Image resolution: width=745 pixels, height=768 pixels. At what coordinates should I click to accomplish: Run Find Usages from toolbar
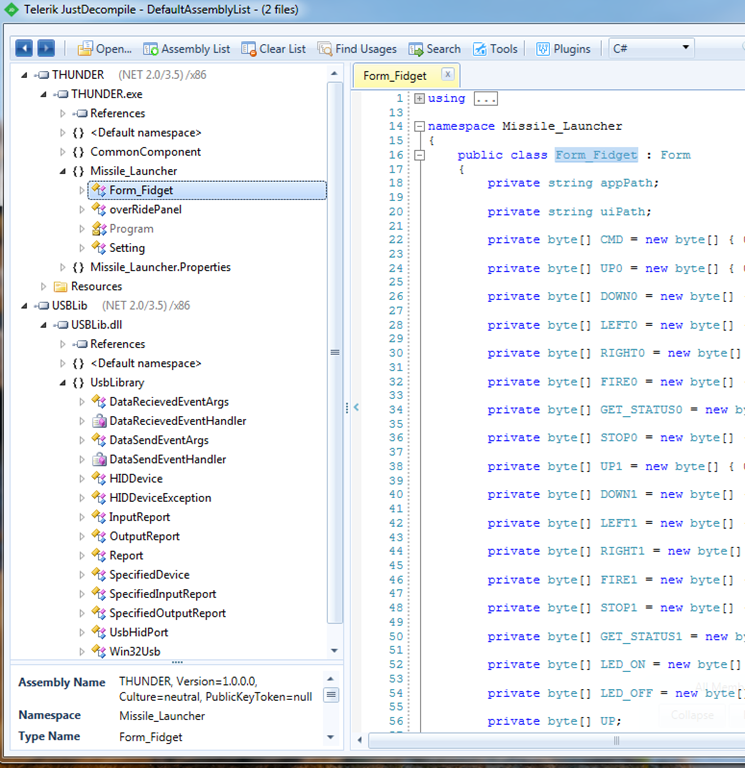click(357, 48)
